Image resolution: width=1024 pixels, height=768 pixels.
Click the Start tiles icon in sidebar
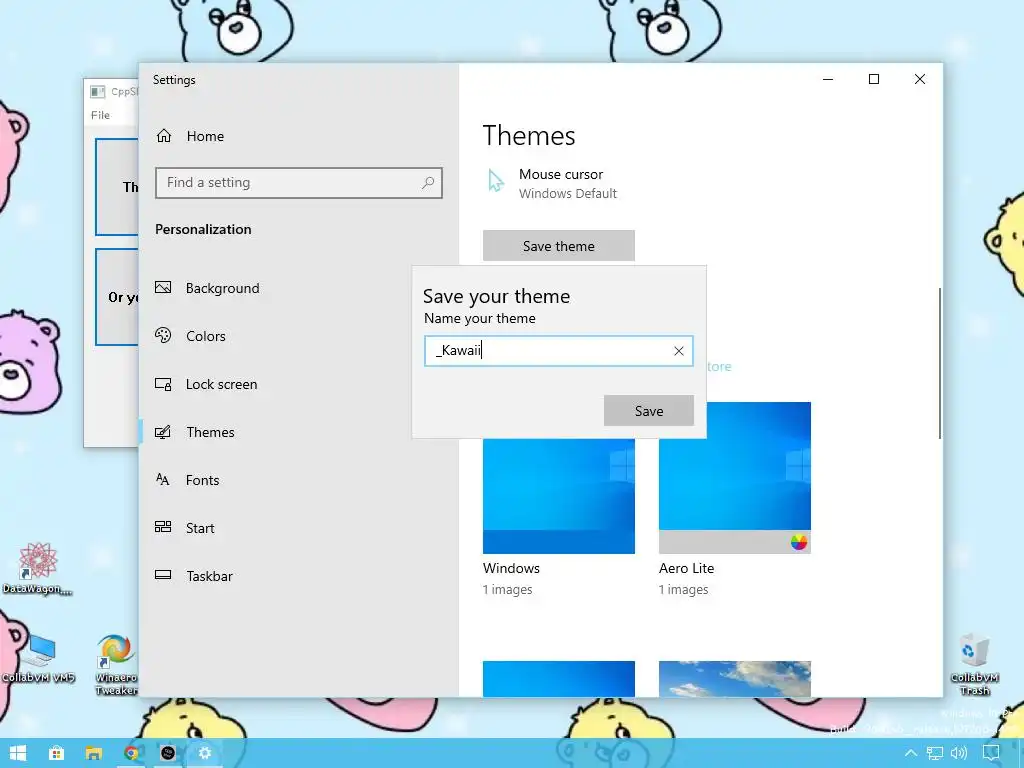pyautogui.click(x=163, y=527)
